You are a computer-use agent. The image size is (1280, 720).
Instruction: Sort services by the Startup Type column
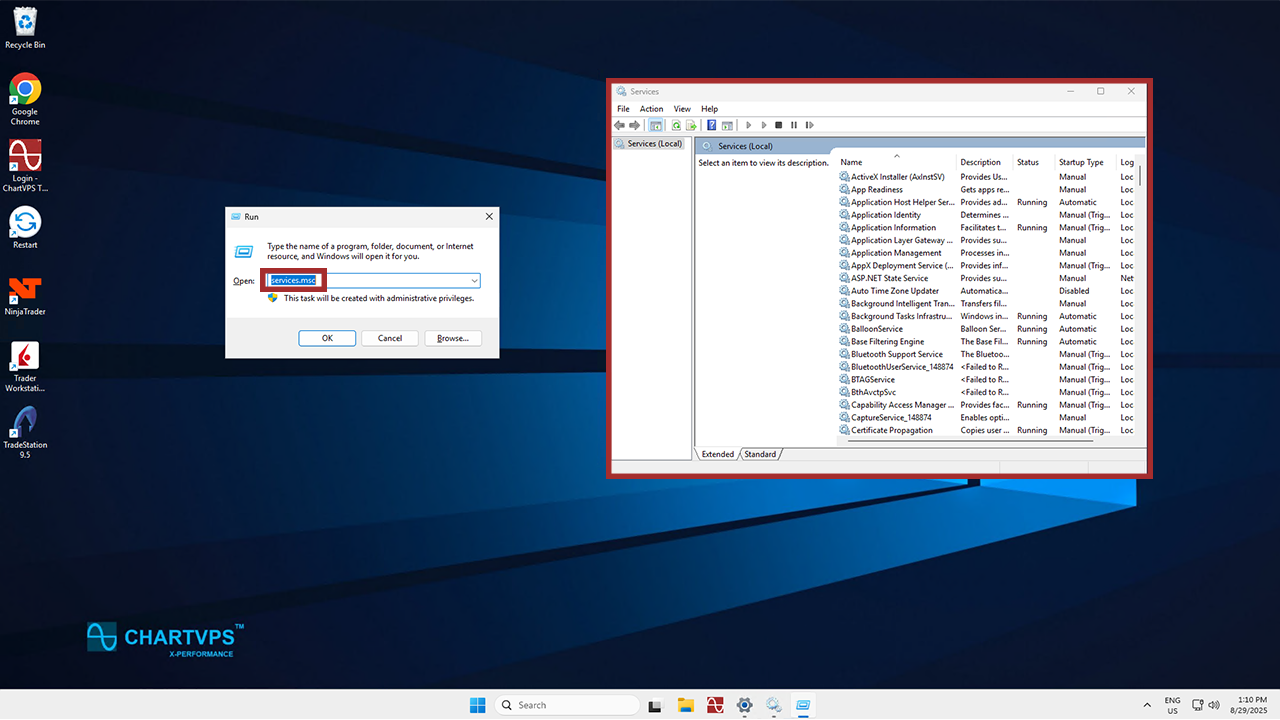click(1081, 162)
